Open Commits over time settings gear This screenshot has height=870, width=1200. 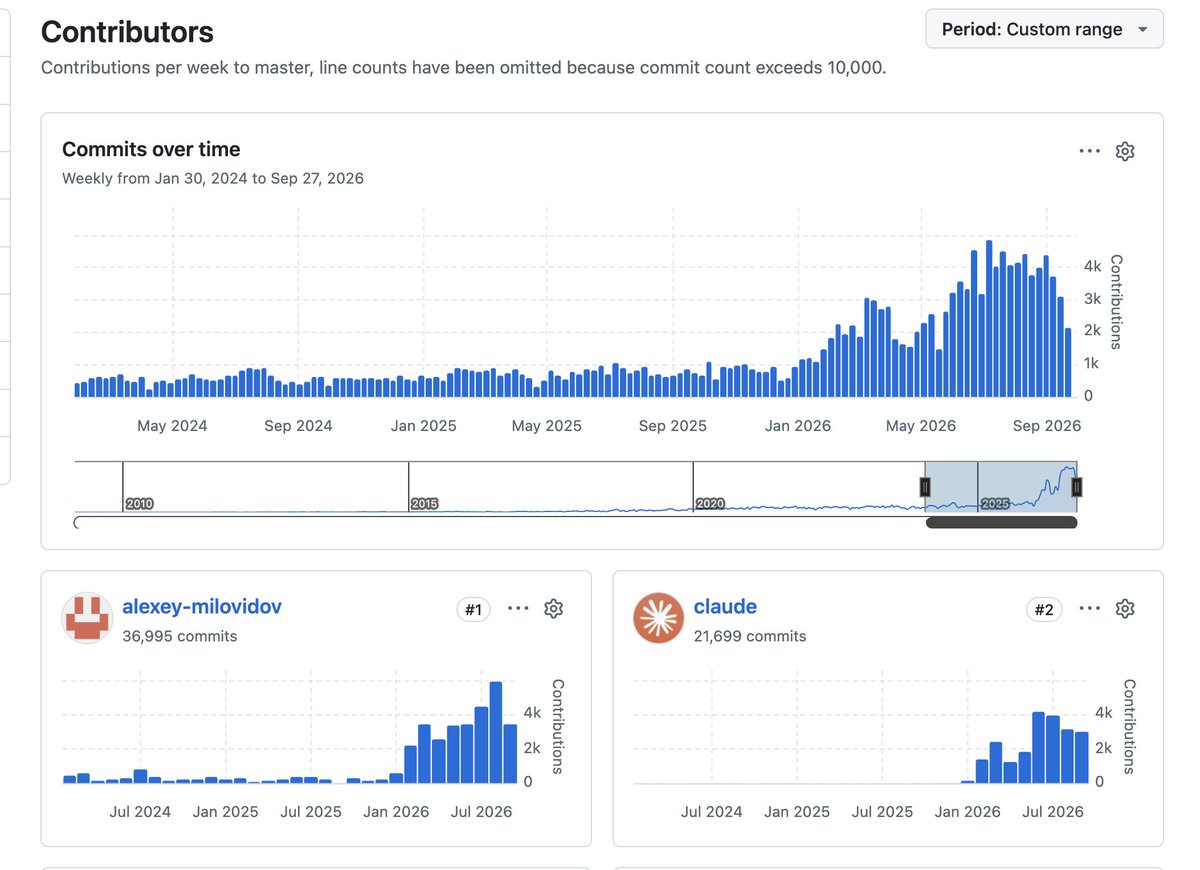click(x=1125, y=151)
